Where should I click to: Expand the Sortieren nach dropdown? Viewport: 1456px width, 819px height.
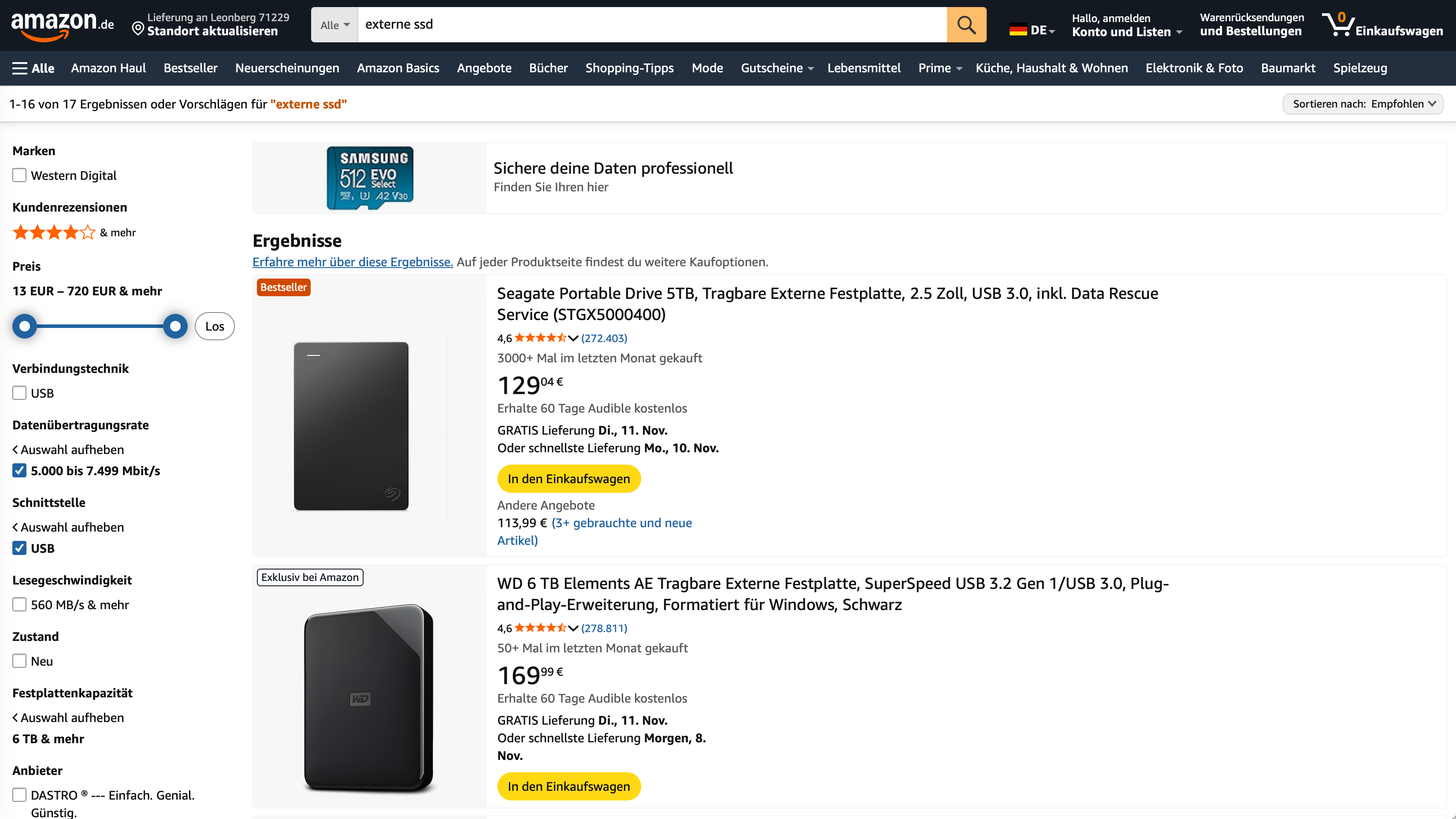[x=1363, y=104]
